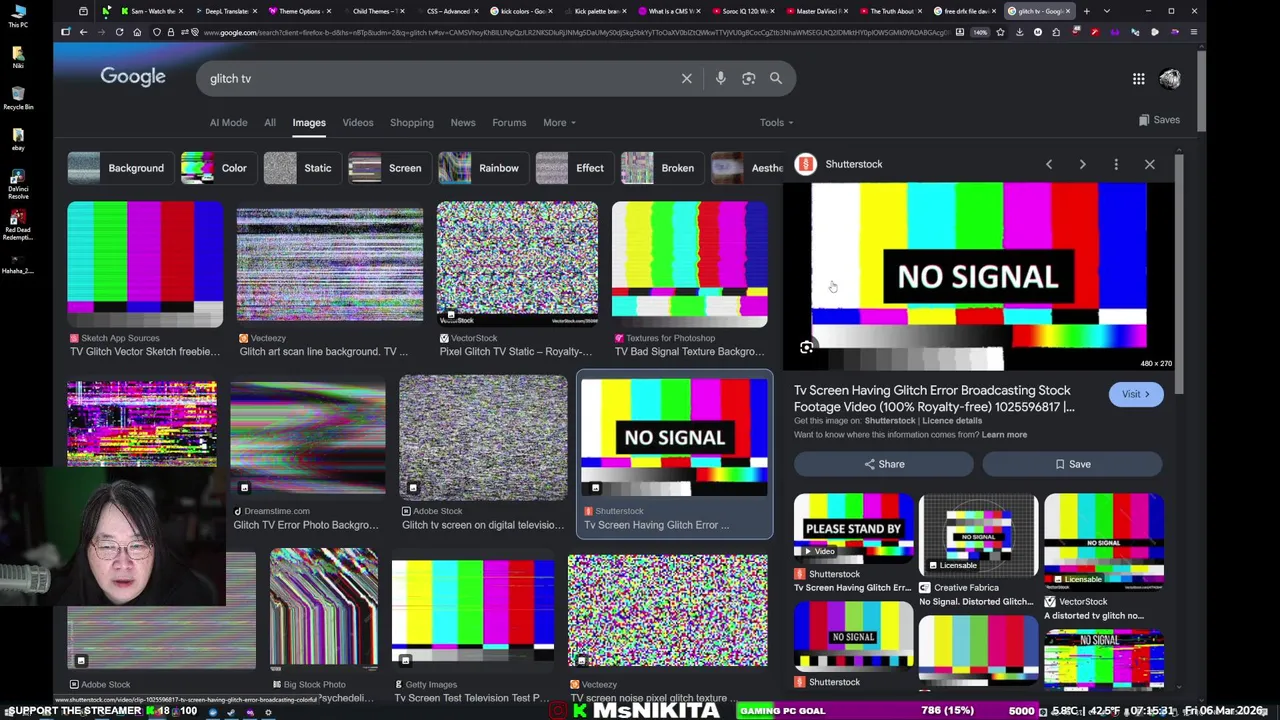Switch to the Shopping results tab
Viewport: 1280px width, 720px height.
click(x=412, y=123)
